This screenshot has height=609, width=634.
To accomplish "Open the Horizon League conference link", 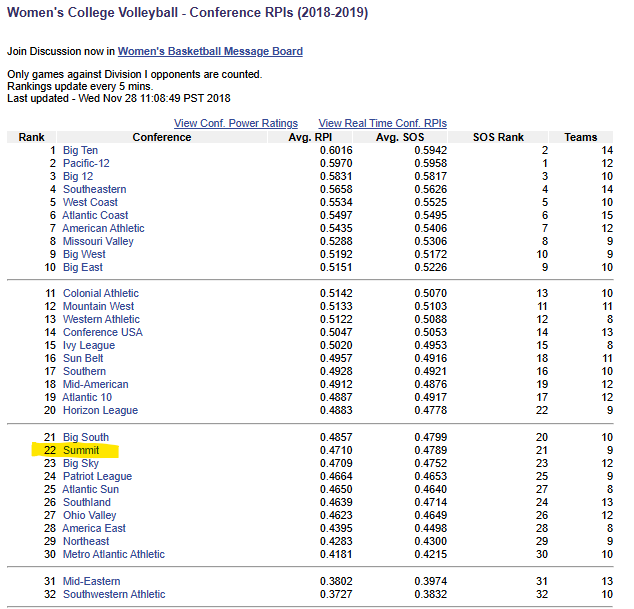I will point(100,410).
